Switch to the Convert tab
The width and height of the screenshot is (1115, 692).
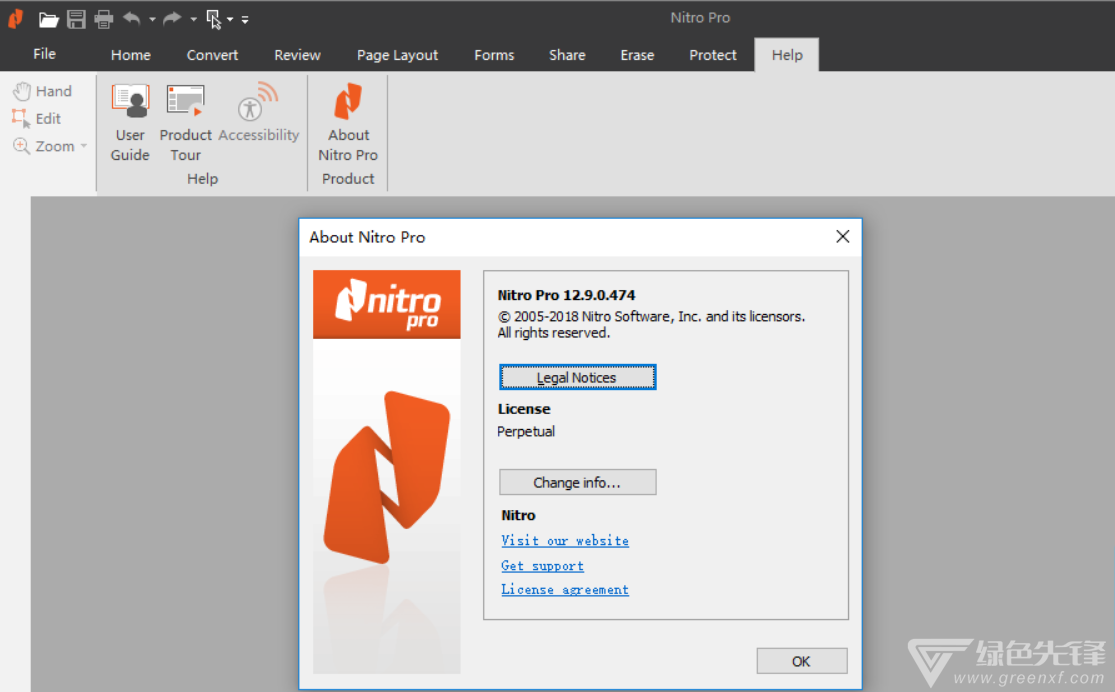(x=212, y=55)
